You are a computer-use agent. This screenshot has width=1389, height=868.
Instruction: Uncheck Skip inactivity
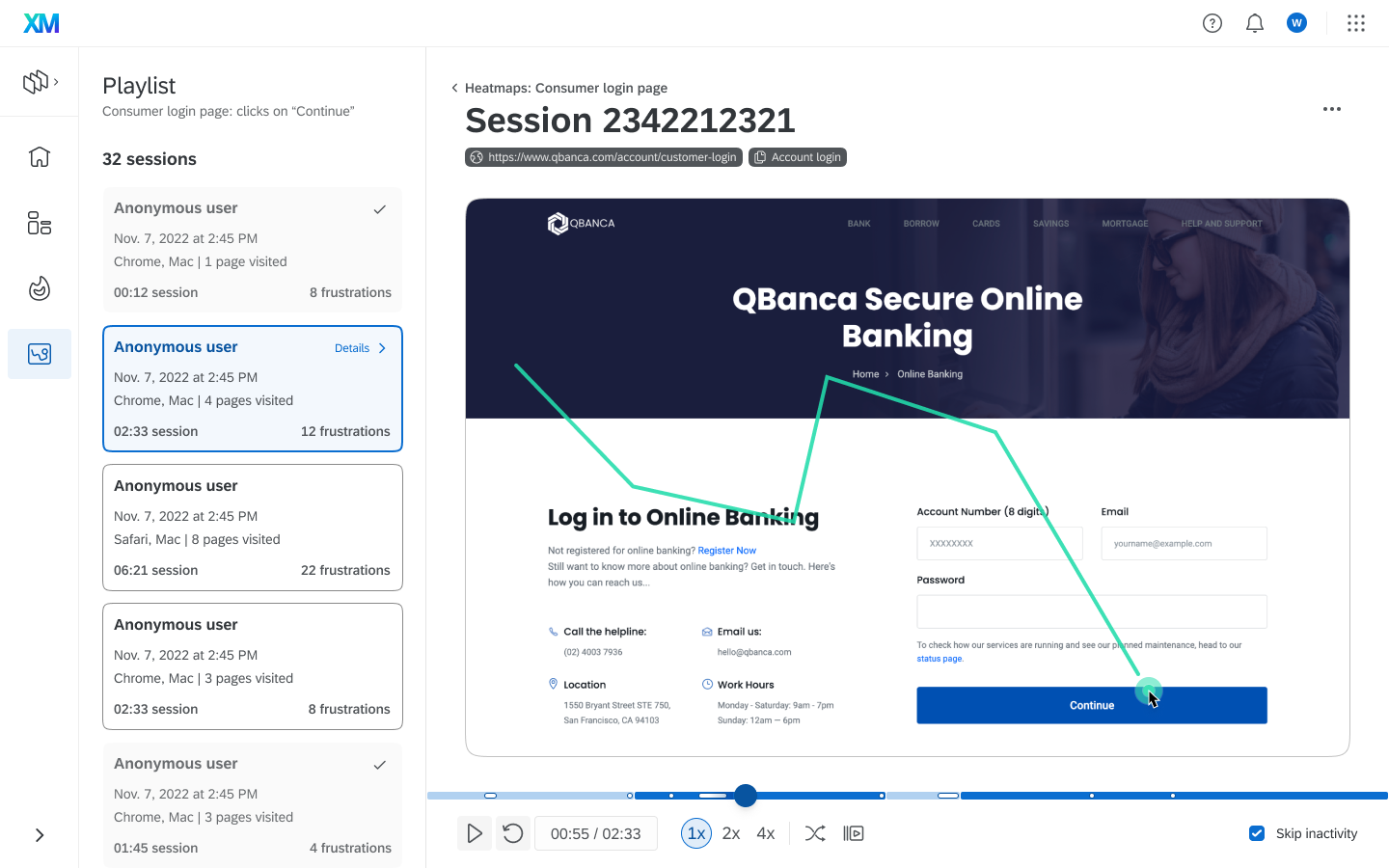click(1257, 833)
